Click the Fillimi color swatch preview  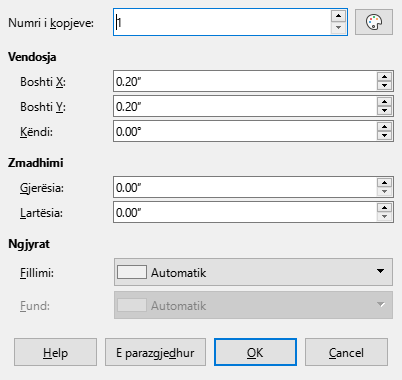click(132, 272)
